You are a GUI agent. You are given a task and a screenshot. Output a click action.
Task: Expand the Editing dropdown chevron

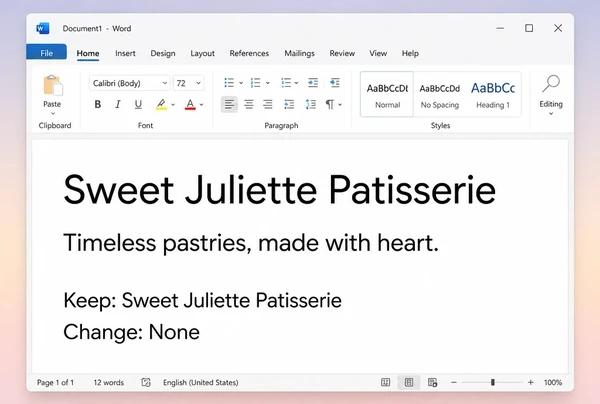tap(551, 114)
